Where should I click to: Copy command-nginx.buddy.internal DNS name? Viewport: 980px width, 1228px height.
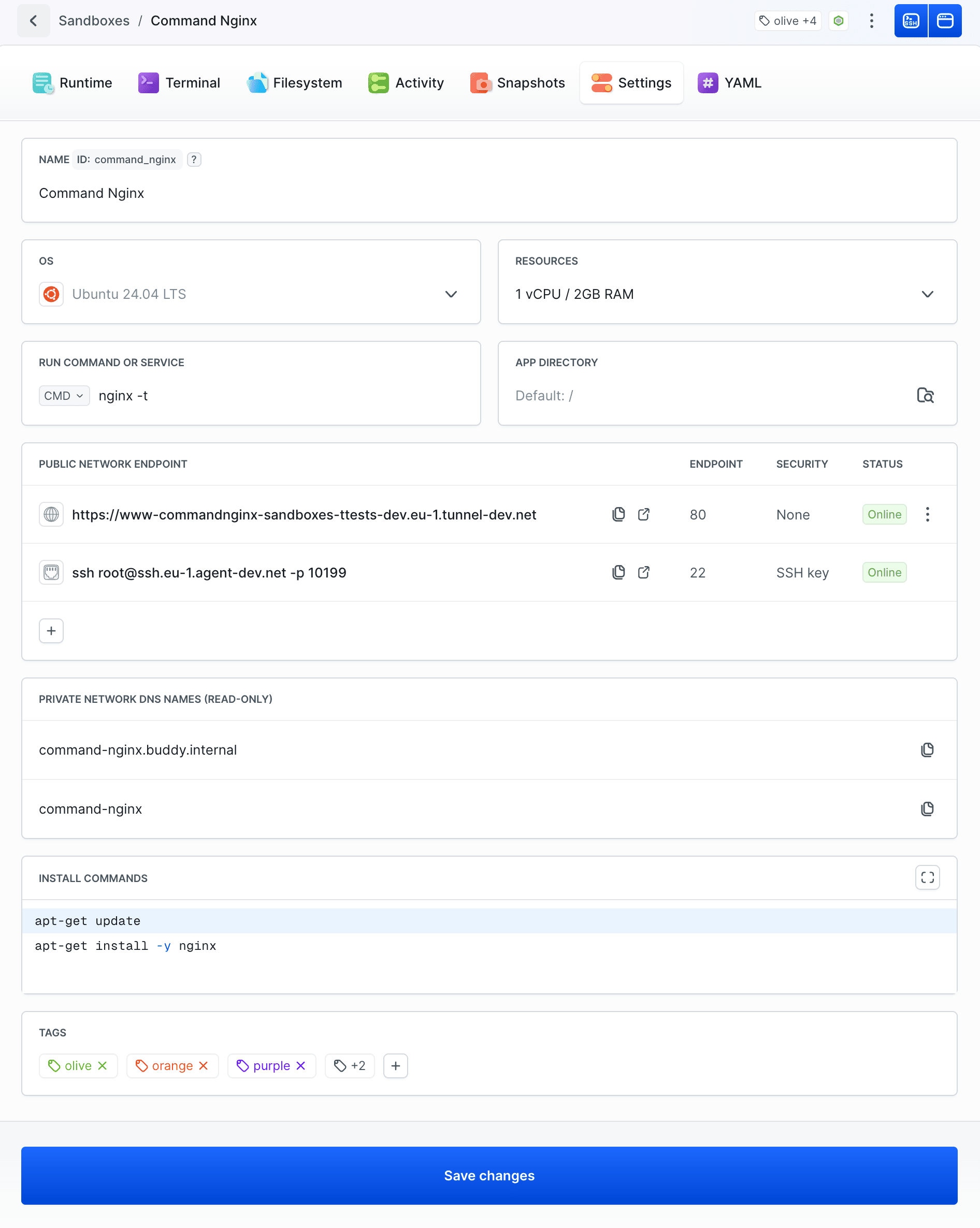pyautogui.click(x=927, y=750)
